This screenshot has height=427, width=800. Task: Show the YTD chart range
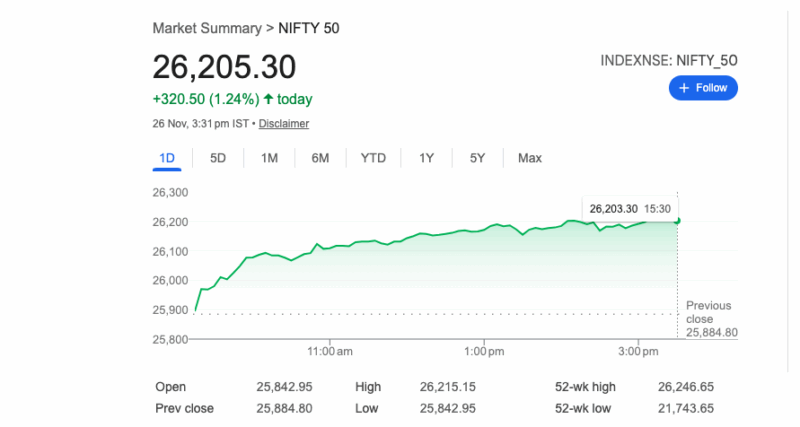pyautogui.click(x=373, y=158)
